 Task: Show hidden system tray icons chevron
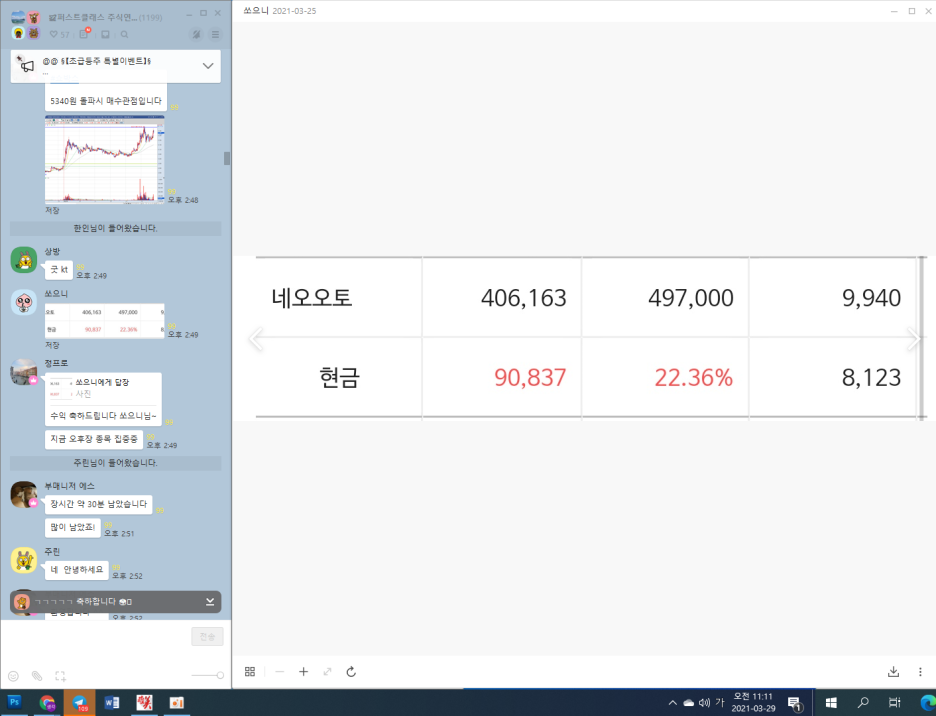click(x=673, y=702)
